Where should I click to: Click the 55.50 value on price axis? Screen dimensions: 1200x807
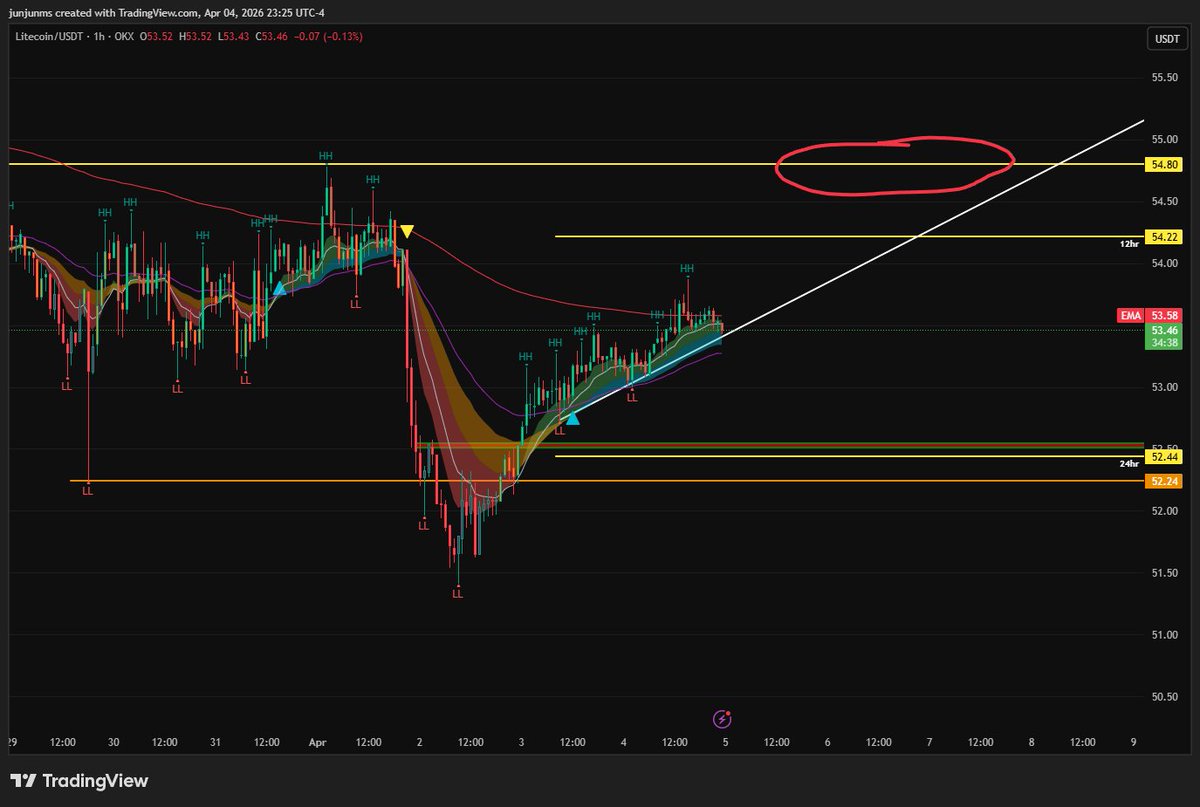tap(1163, 78)
